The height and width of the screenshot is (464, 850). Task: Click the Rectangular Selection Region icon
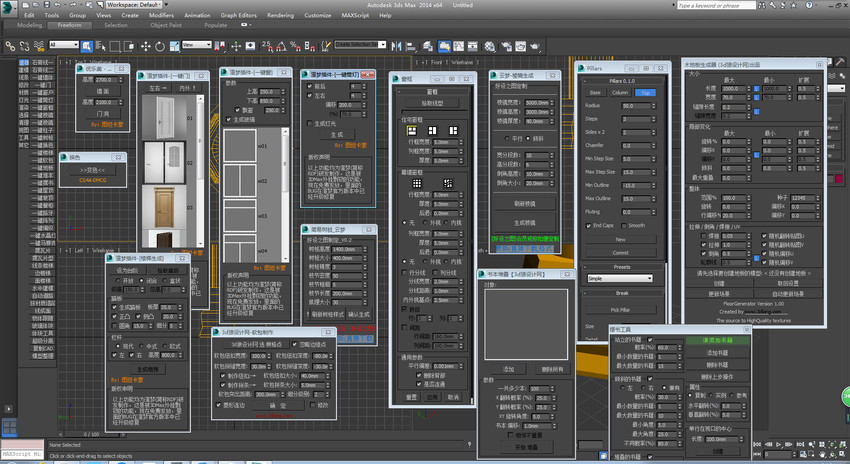[115, 46]
